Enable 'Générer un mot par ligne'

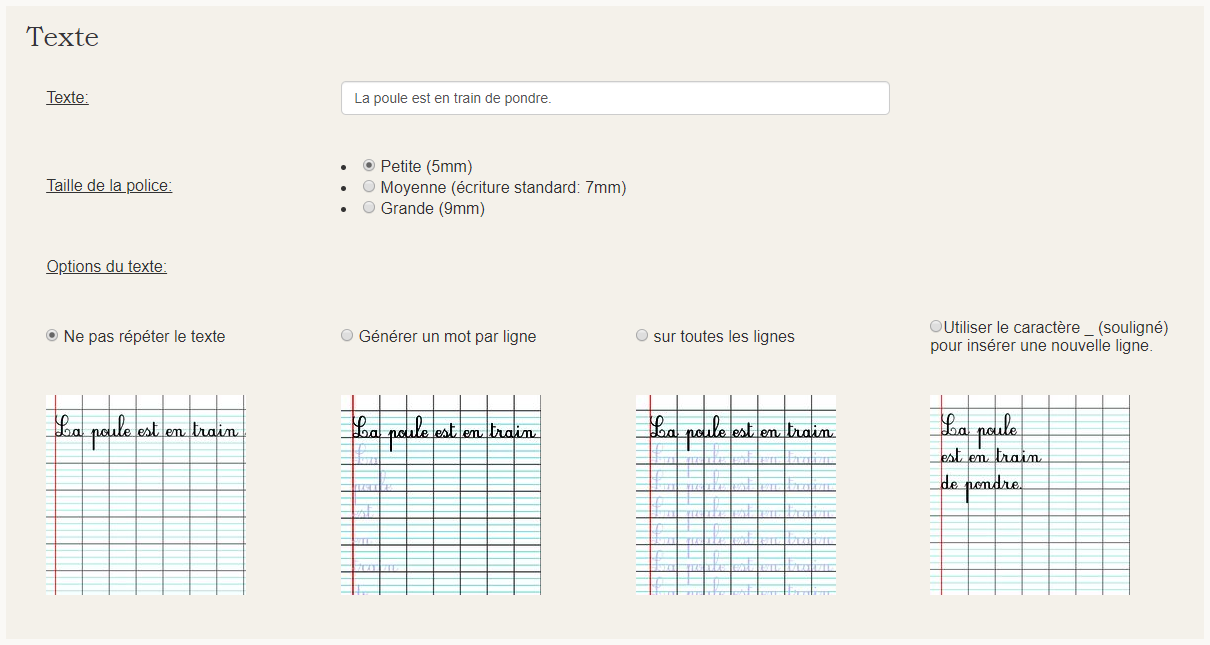coord(347,335)
